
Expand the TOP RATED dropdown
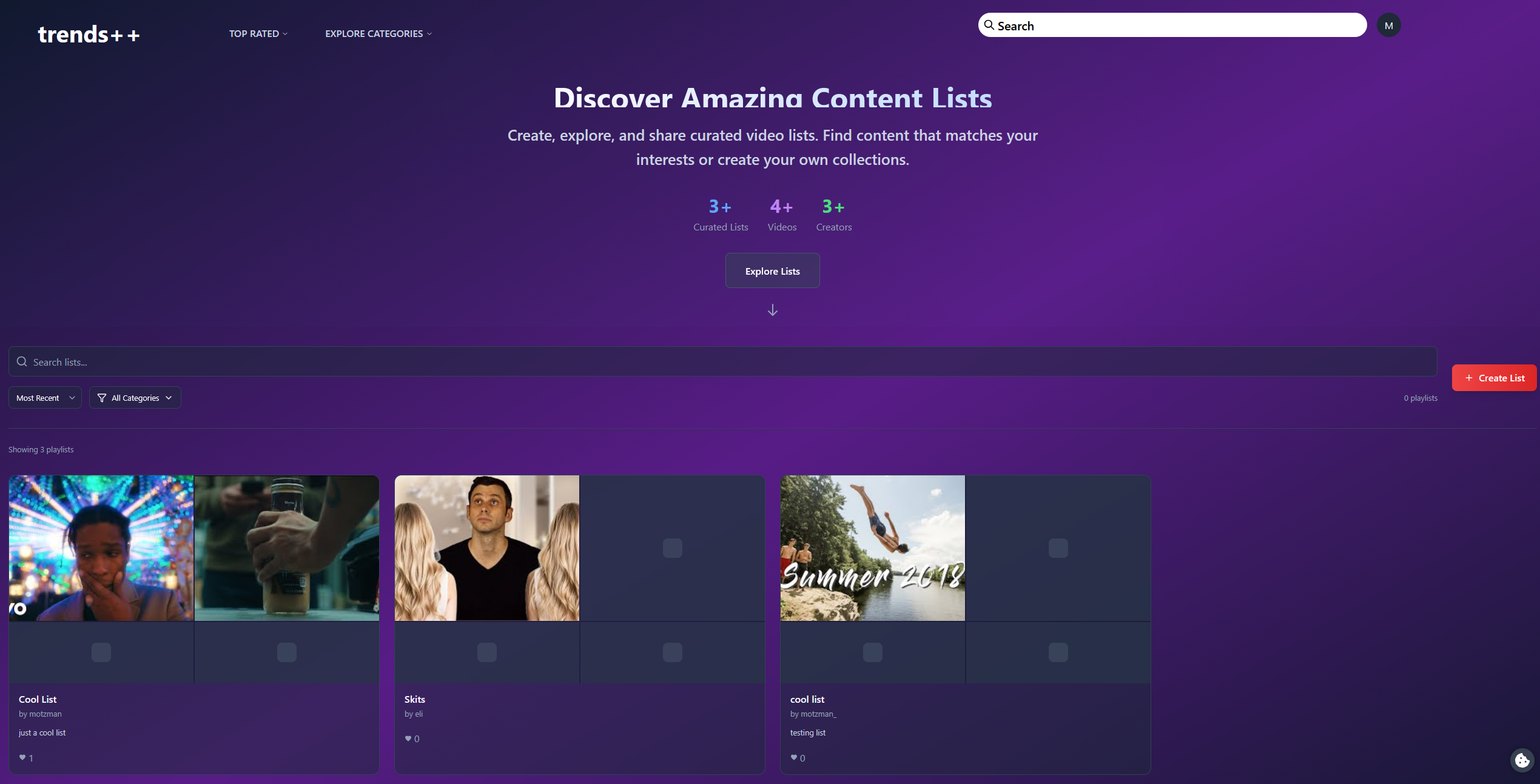pos(258,33)
